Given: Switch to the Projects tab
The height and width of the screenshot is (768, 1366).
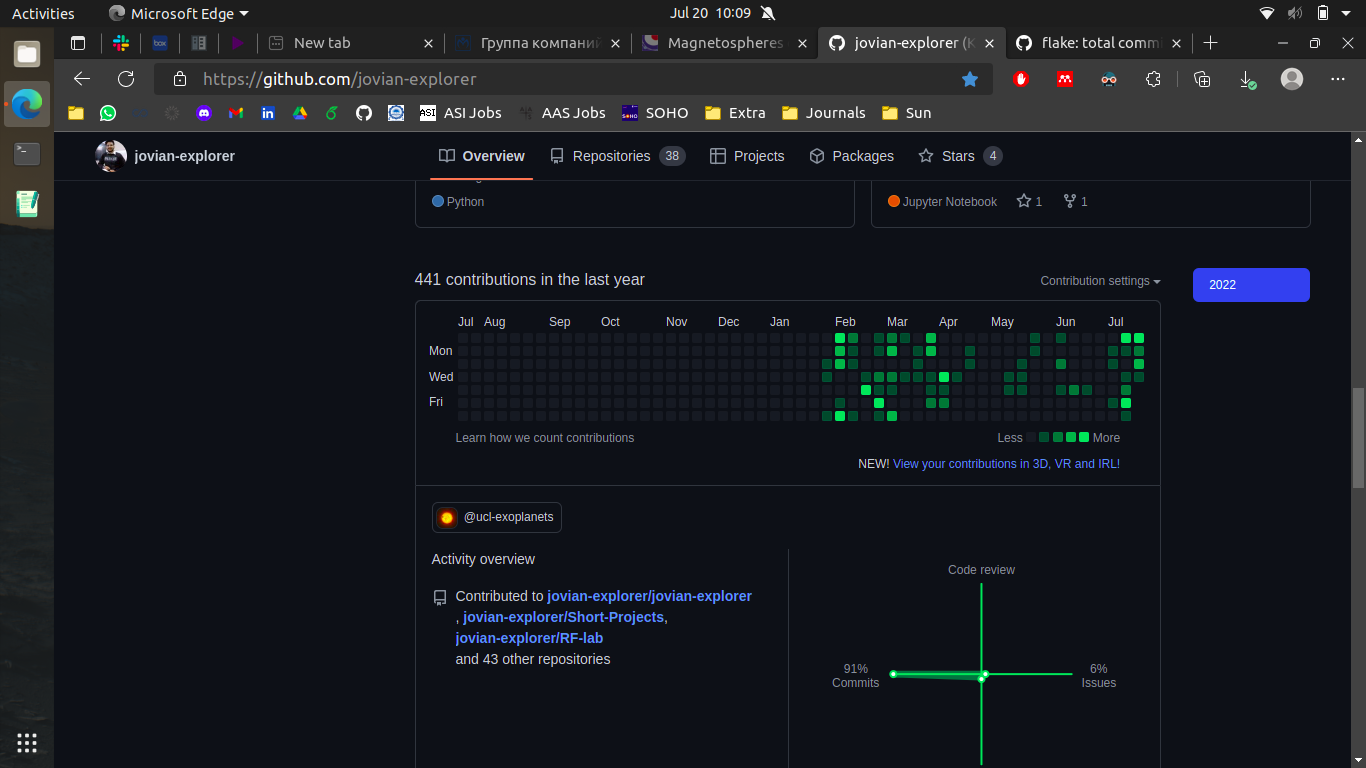Looking at the screenshot, I should coord(747,156).
